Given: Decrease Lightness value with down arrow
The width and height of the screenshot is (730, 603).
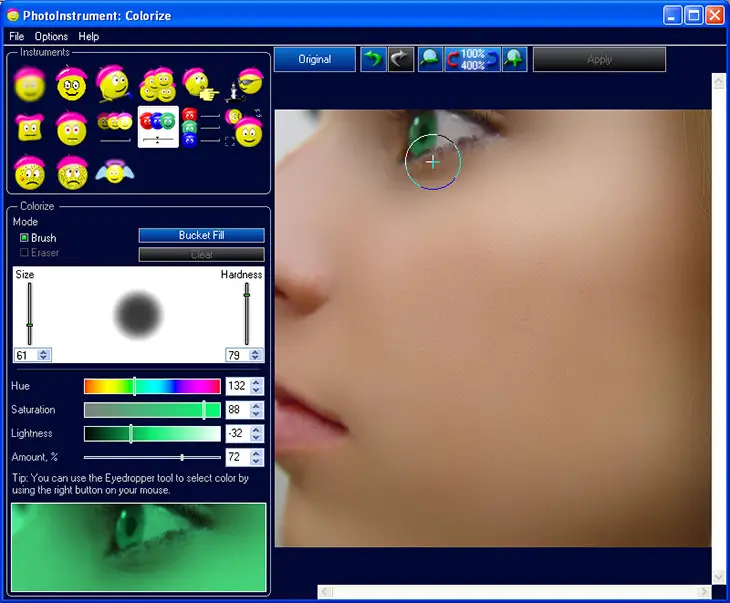Looking at the screenshot, I should coord(257,437).
